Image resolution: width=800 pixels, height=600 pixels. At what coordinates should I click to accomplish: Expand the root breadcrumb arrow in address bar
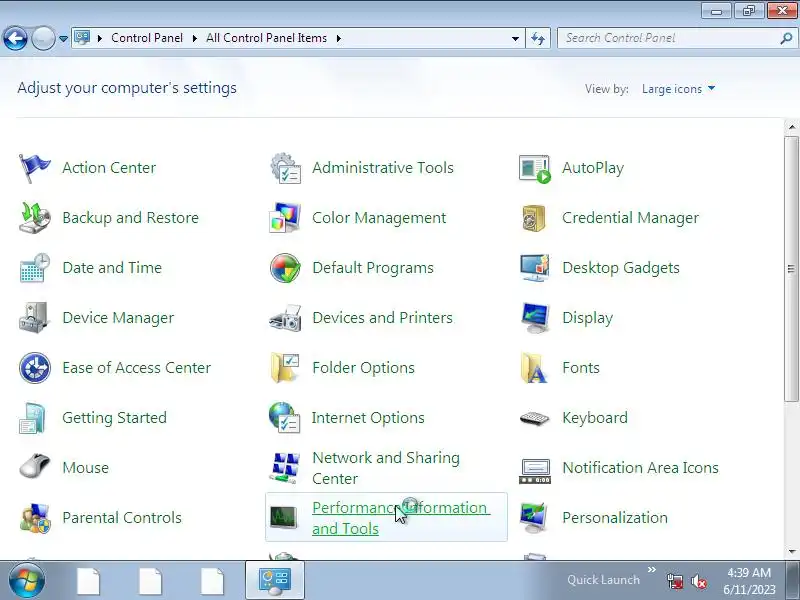[x=99, y=38]
